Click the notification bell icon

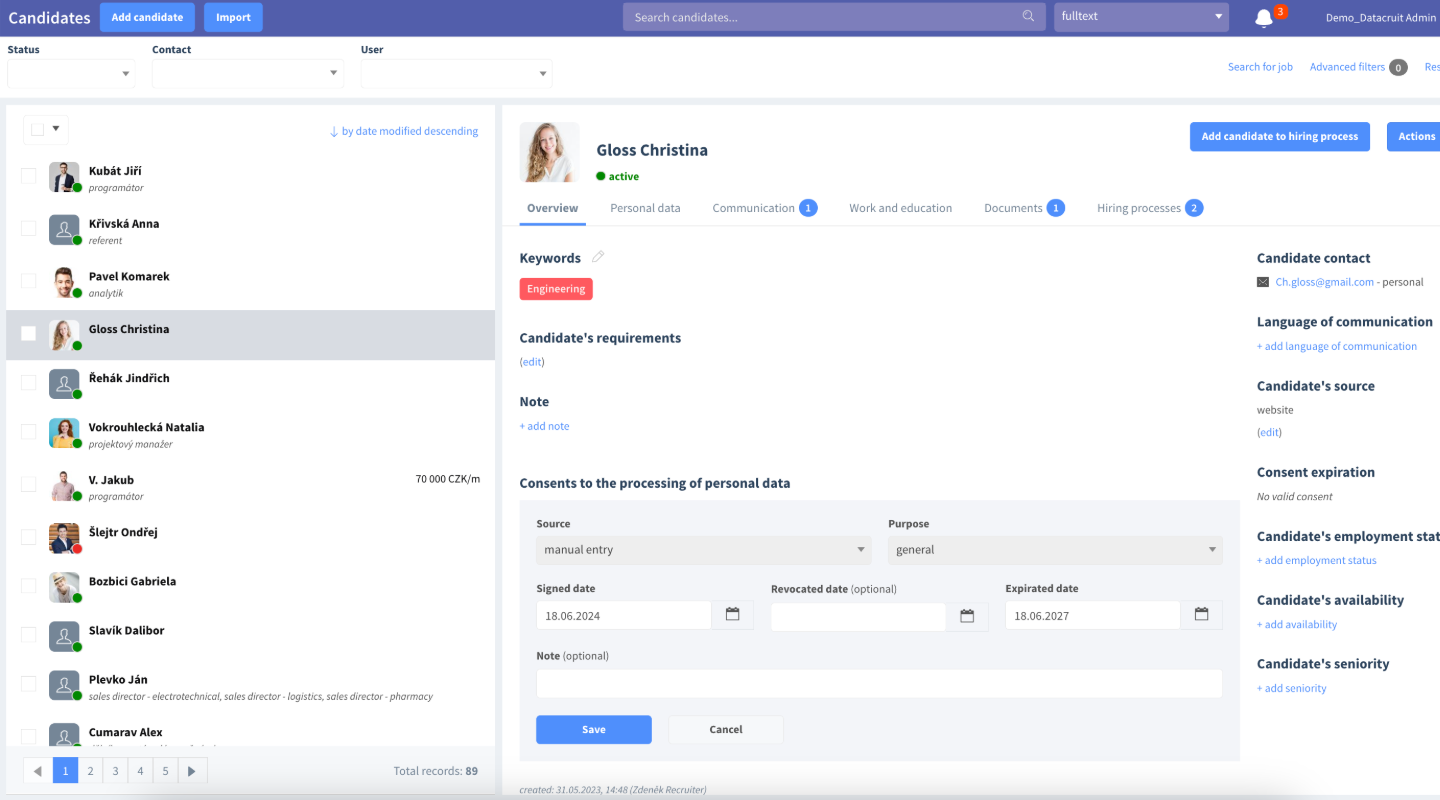1264,18
